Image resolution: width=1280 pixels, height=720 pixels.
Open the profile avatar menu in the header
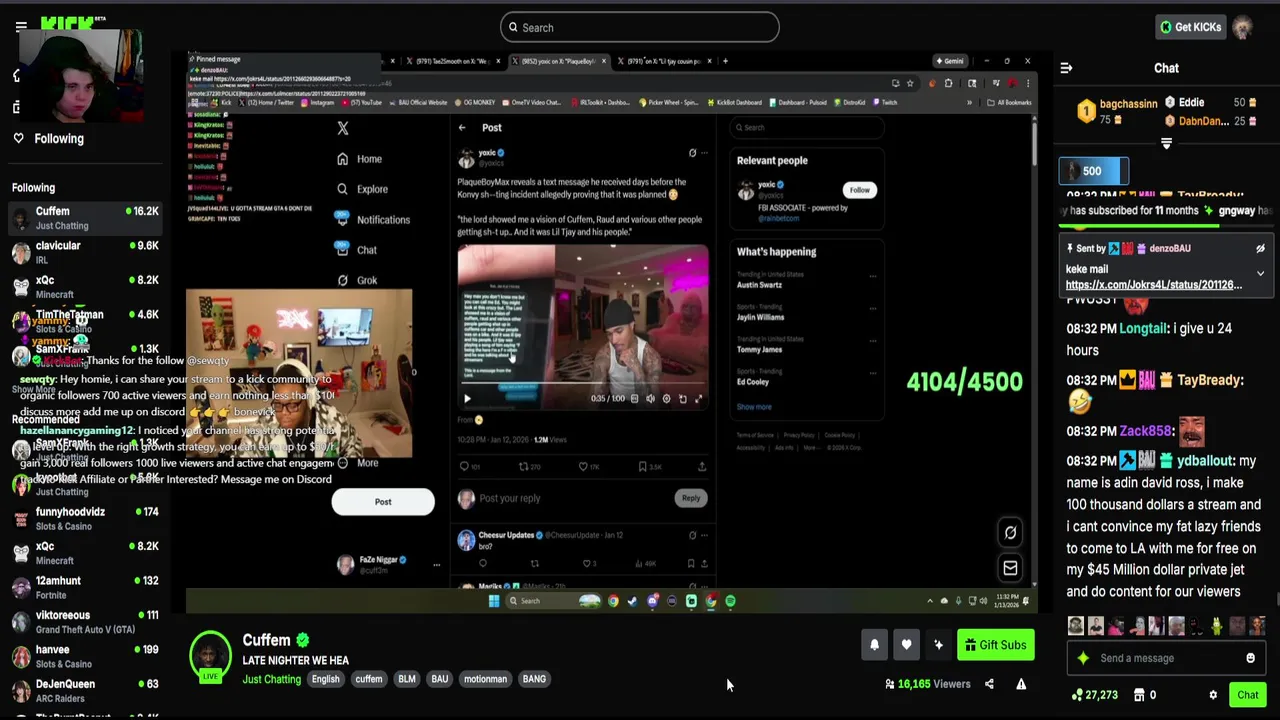click(1243, 27)
